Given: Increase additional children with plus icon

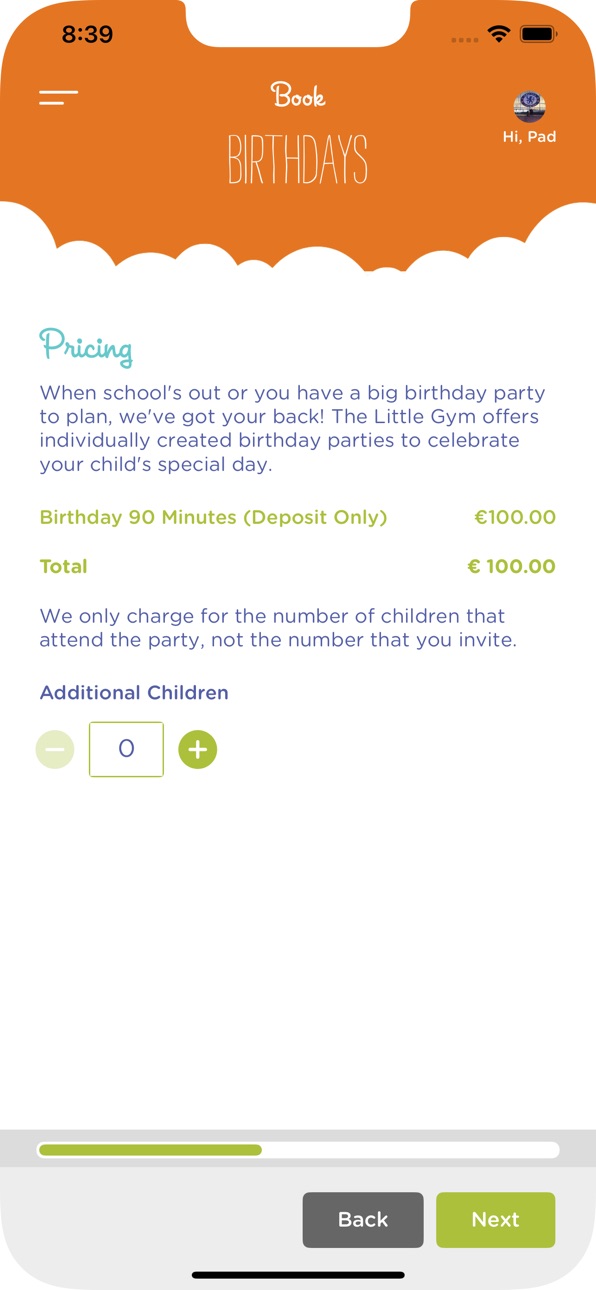Looking at the screenshot, I should (x=198, y=749).
